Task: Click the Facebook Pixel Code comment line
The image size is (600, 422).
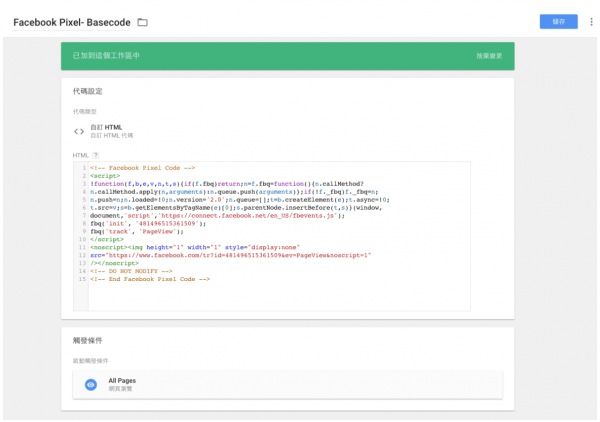Action: [142, 168]
